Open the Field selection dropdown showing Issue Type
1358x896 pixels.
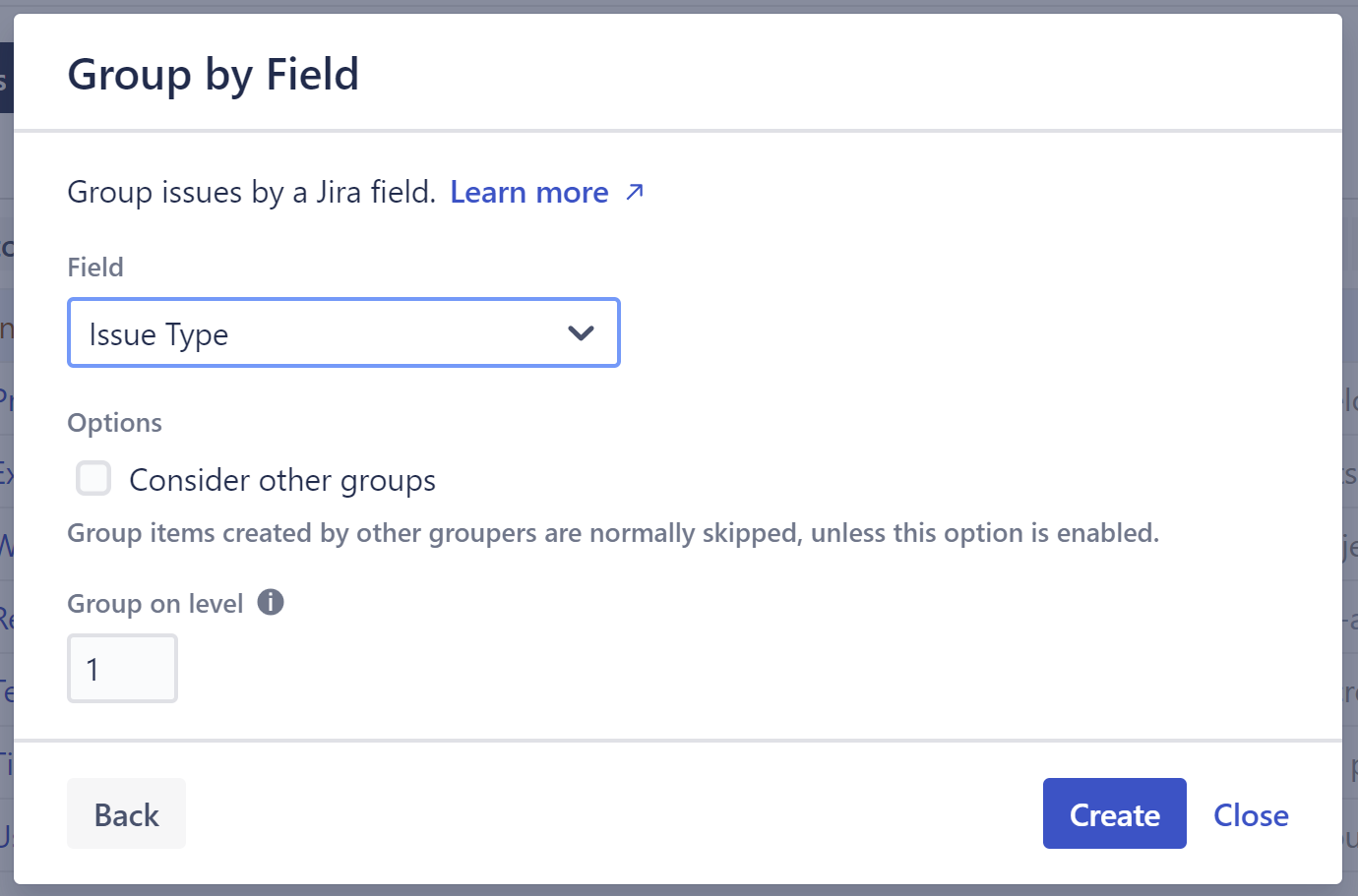pyautogui.click(x=343, y=332)
